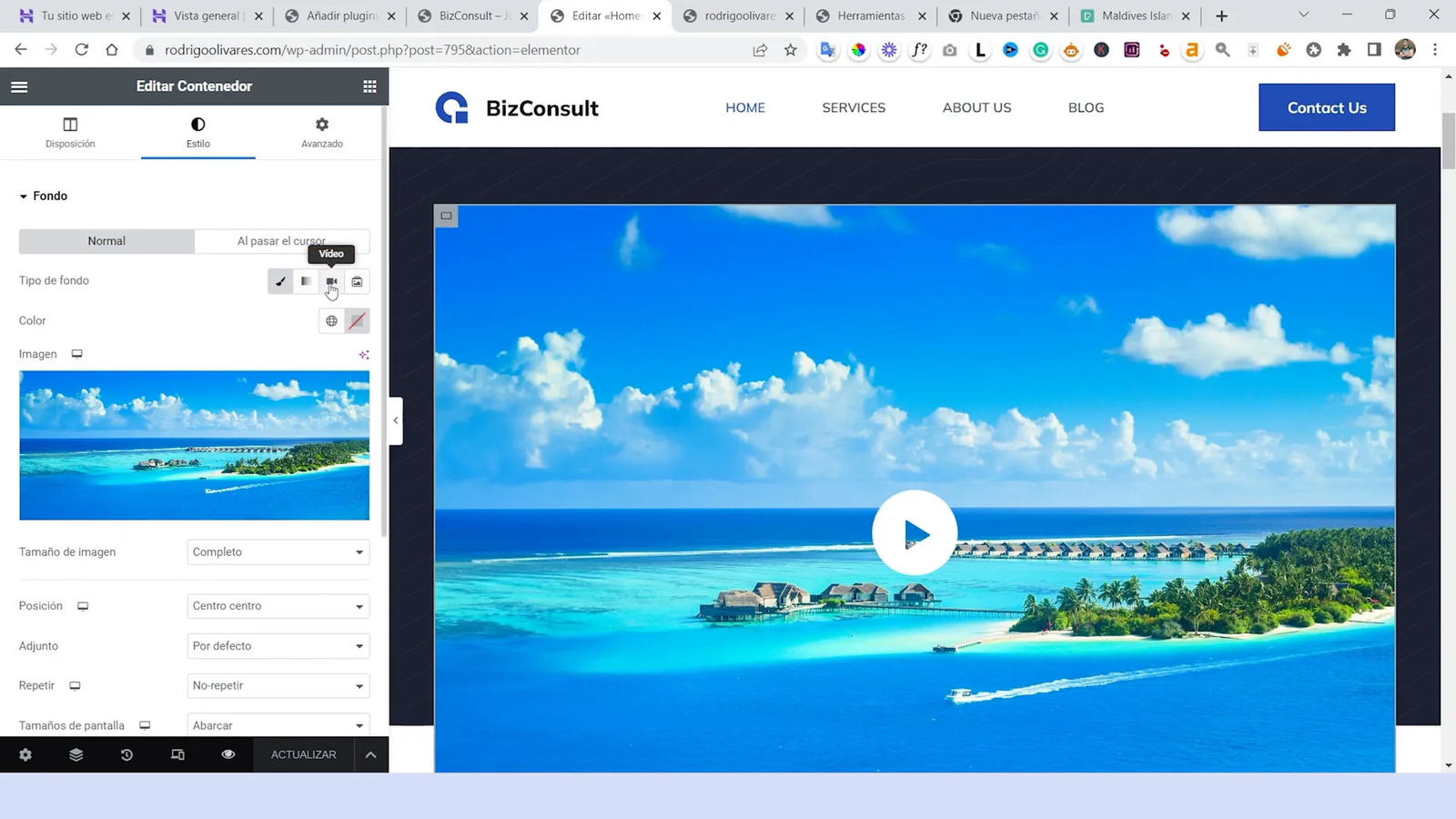Select the Gradient background type
Viewport: 1456px width, 819px height.
pos(306,281)
